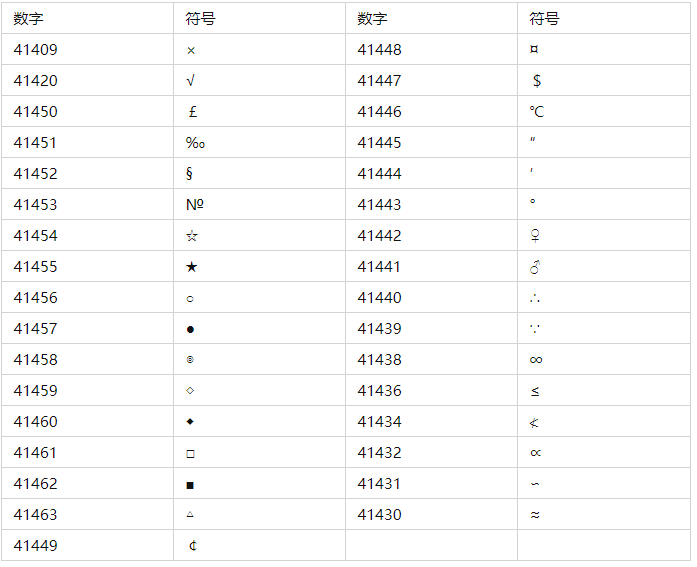
Task: Click the last 符号 column header
Action: click(545, 19)
